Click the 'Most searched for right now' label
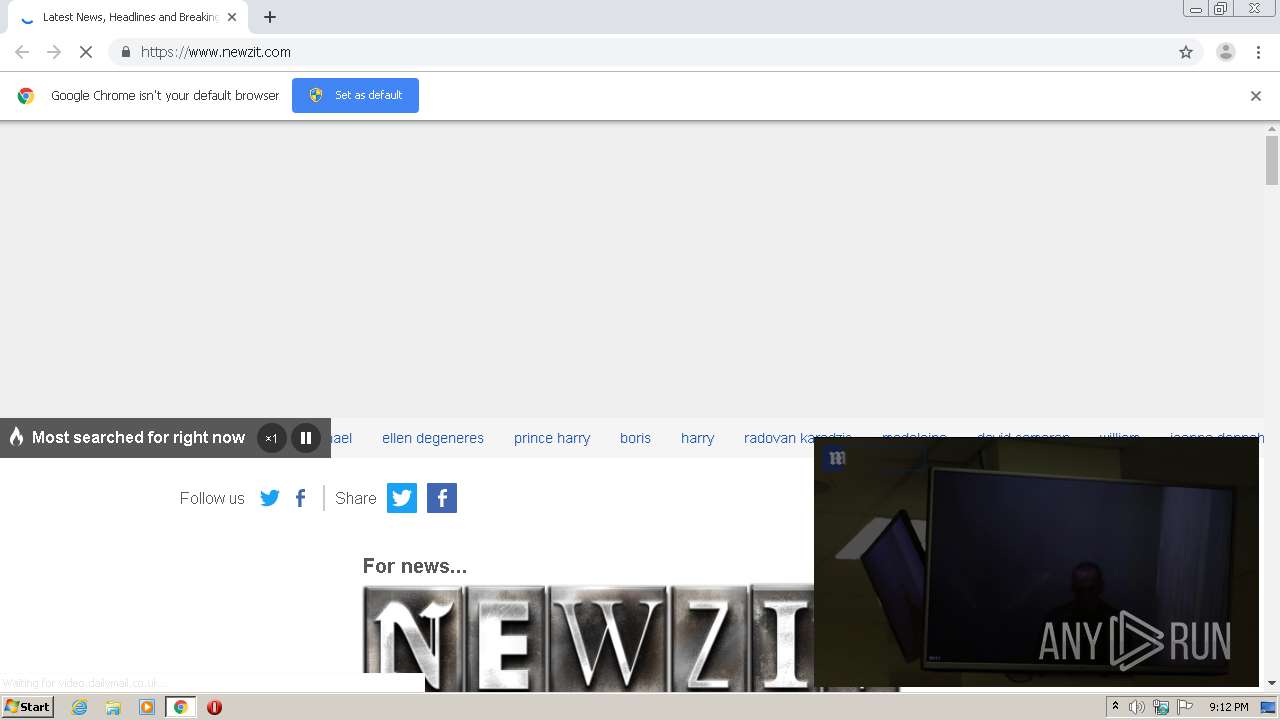This screenshot has width=1280, height=720. coord(138,438)
